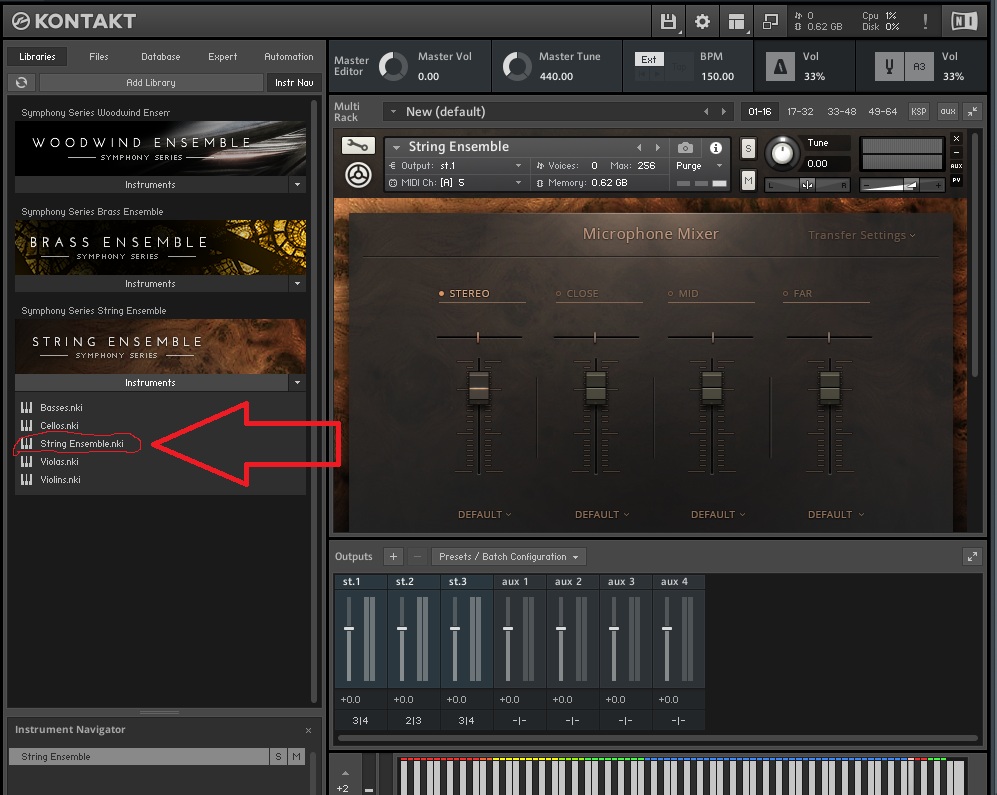Solo the String Ensemble instrument in the rack
Viewport: 997px width, 795px height.
[748, 149]
